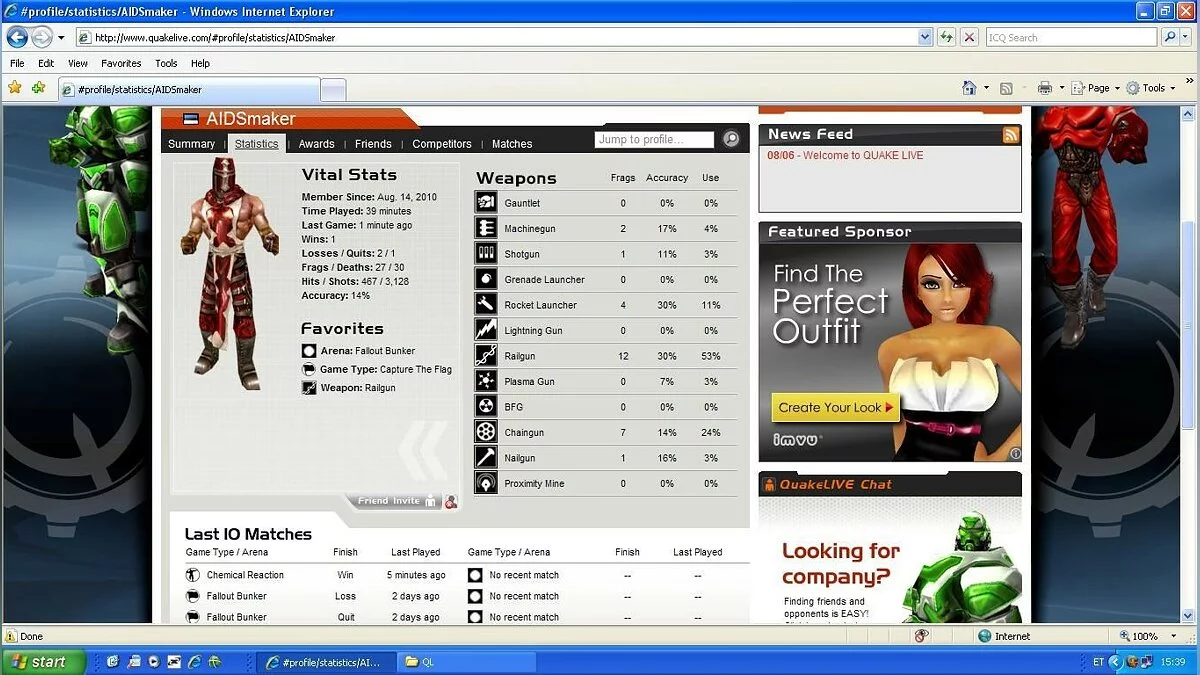This screenshot has width=1200, height=675.
Task: Click the IE Print toolbar icon
Action: click(x=1044, y=88)
